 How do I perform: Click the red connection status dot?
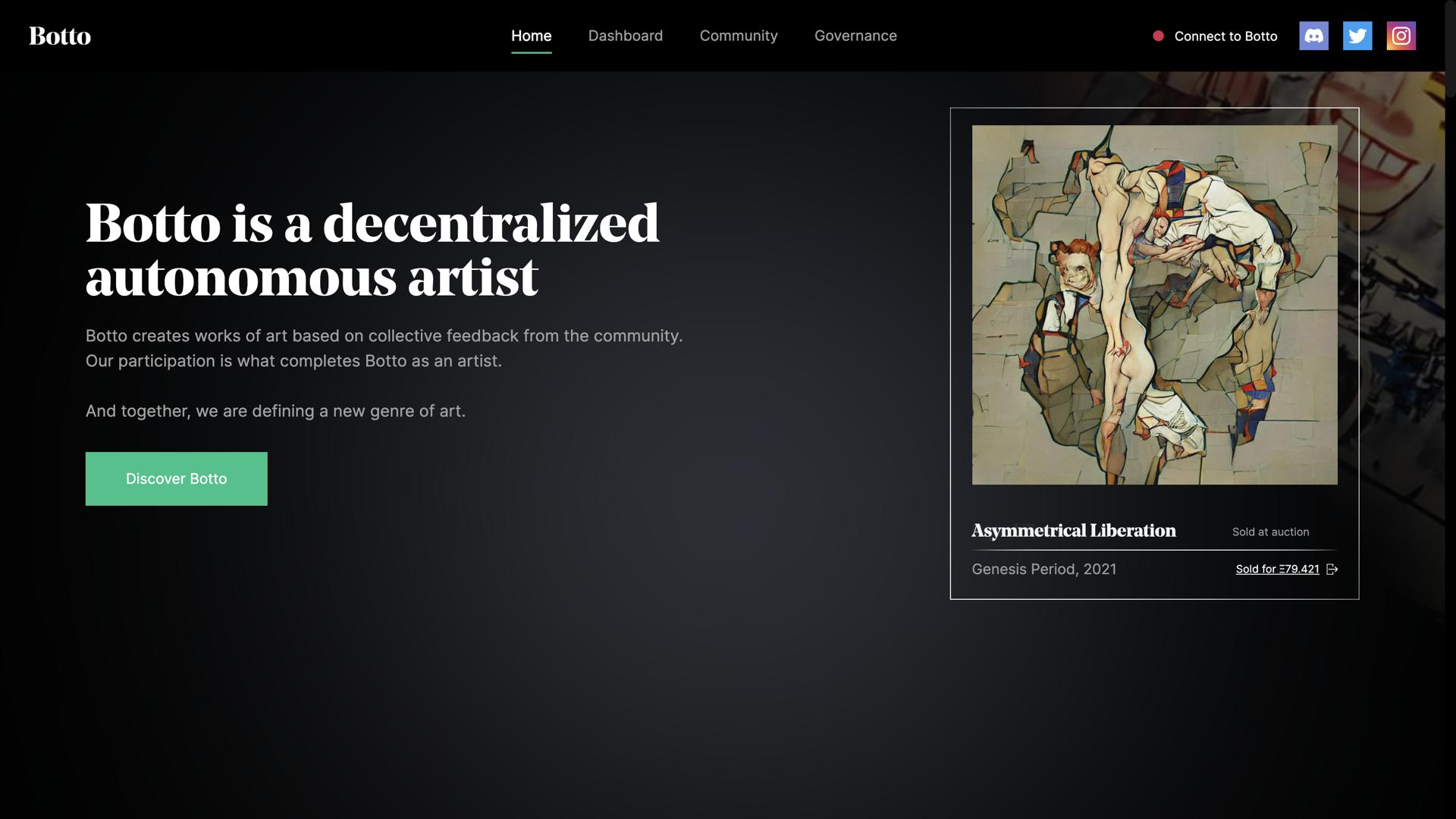(x=1158, y=36)
